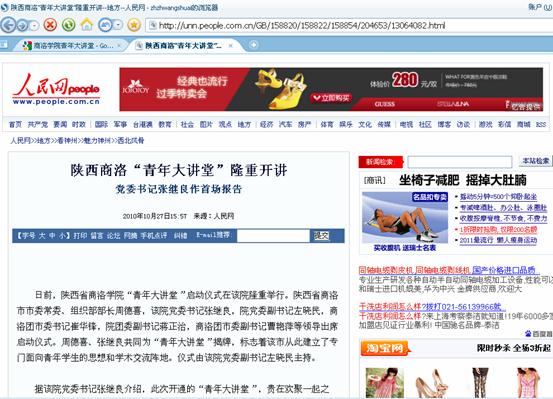Viewport: 553px width, 399px height.
Task: Close the active 陕西商洛 tab
Action: (230, 46)
